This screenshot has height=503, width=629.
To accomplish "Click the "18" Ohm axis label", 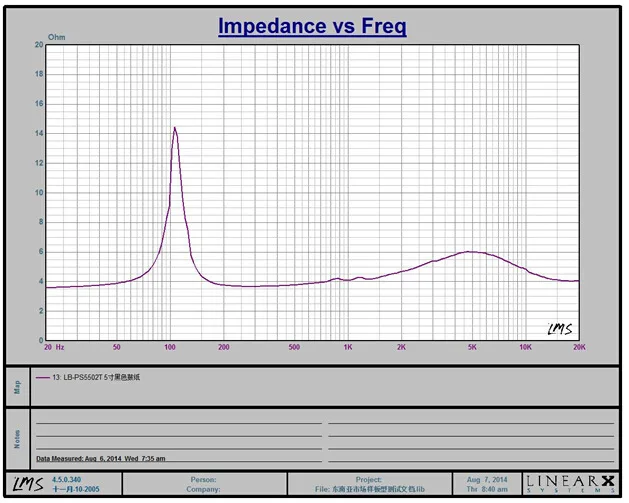I will click(39, 74).
